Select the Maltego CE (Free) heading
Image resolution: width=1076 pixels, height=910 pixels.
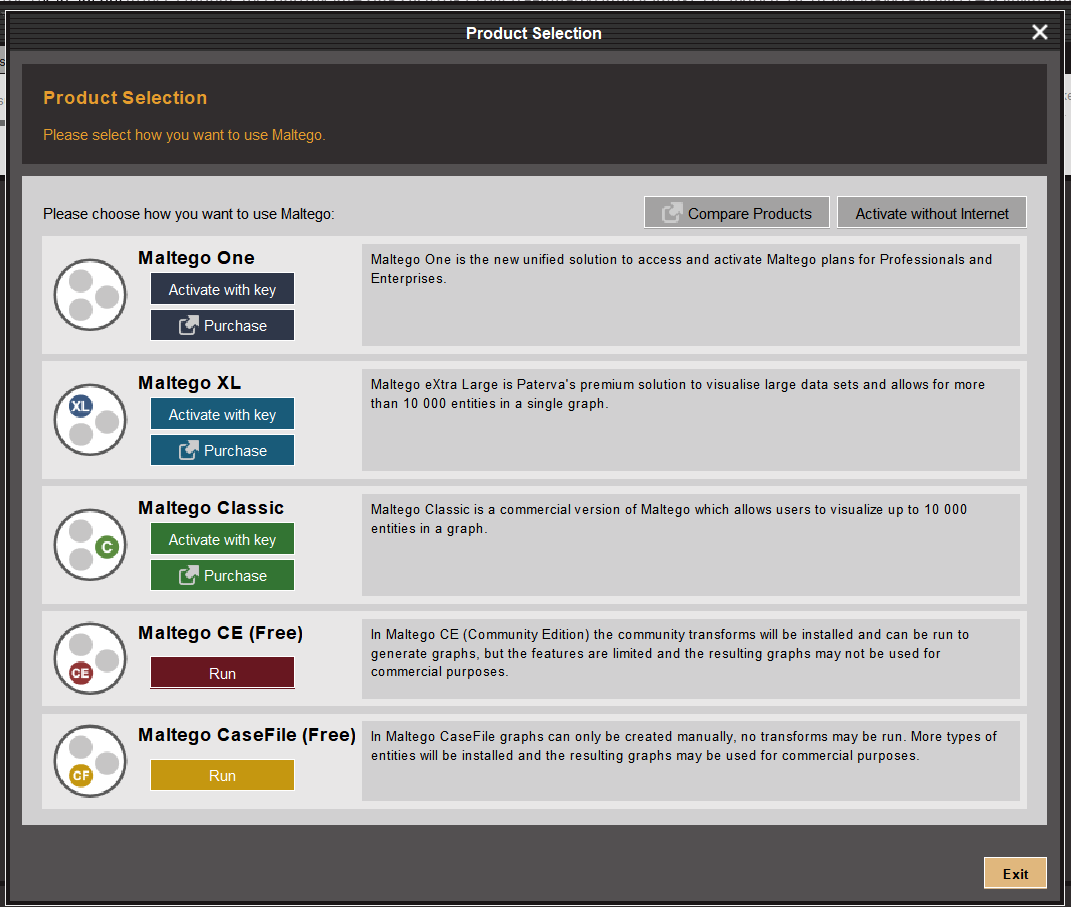tap(221, 633)
